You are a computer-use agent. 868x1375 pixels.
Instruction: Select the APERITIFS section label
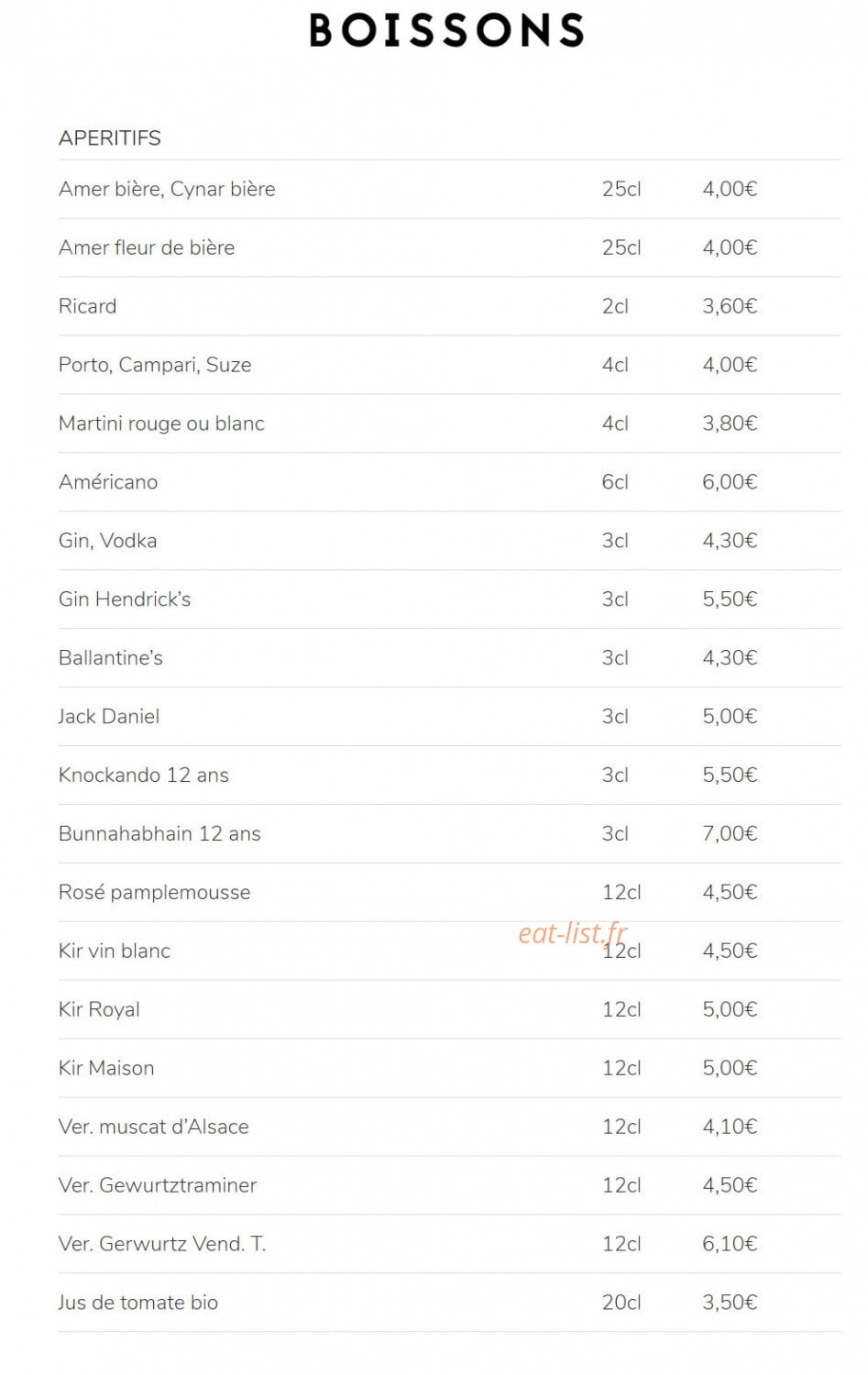110,138
